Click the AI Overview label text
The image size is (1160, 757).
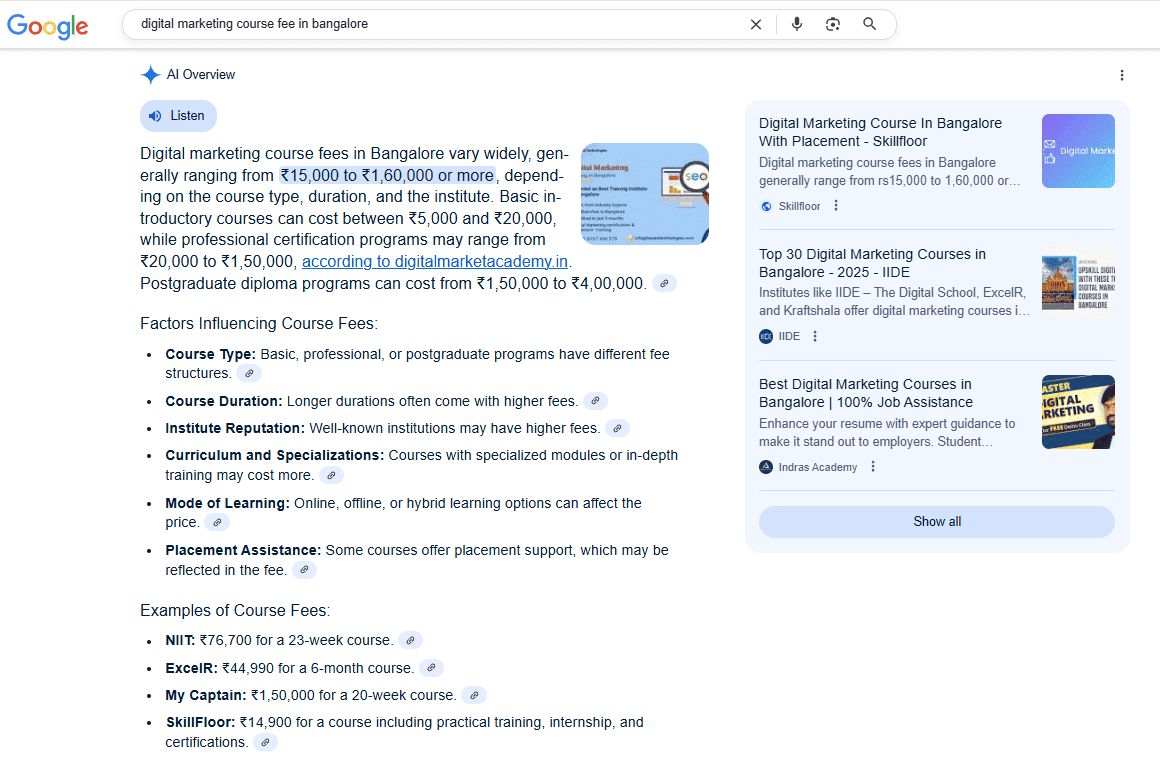point(200,75)
